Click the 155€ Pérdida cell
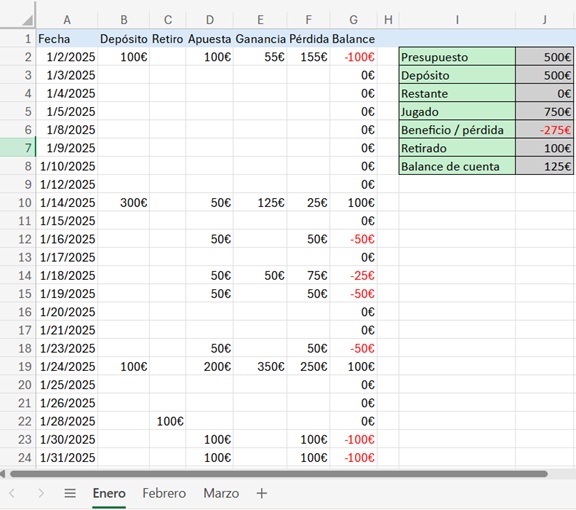Image resolution: width=576 pixels, height=510 pixels. click(x=309, y=57)
